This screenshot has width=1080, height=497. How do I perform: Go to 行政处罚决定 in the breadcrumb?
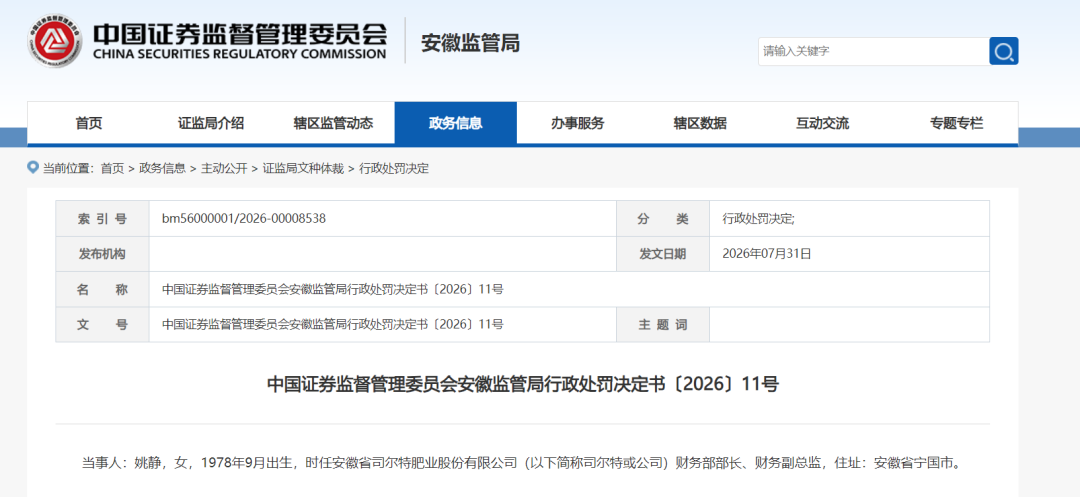click(394, 168)
